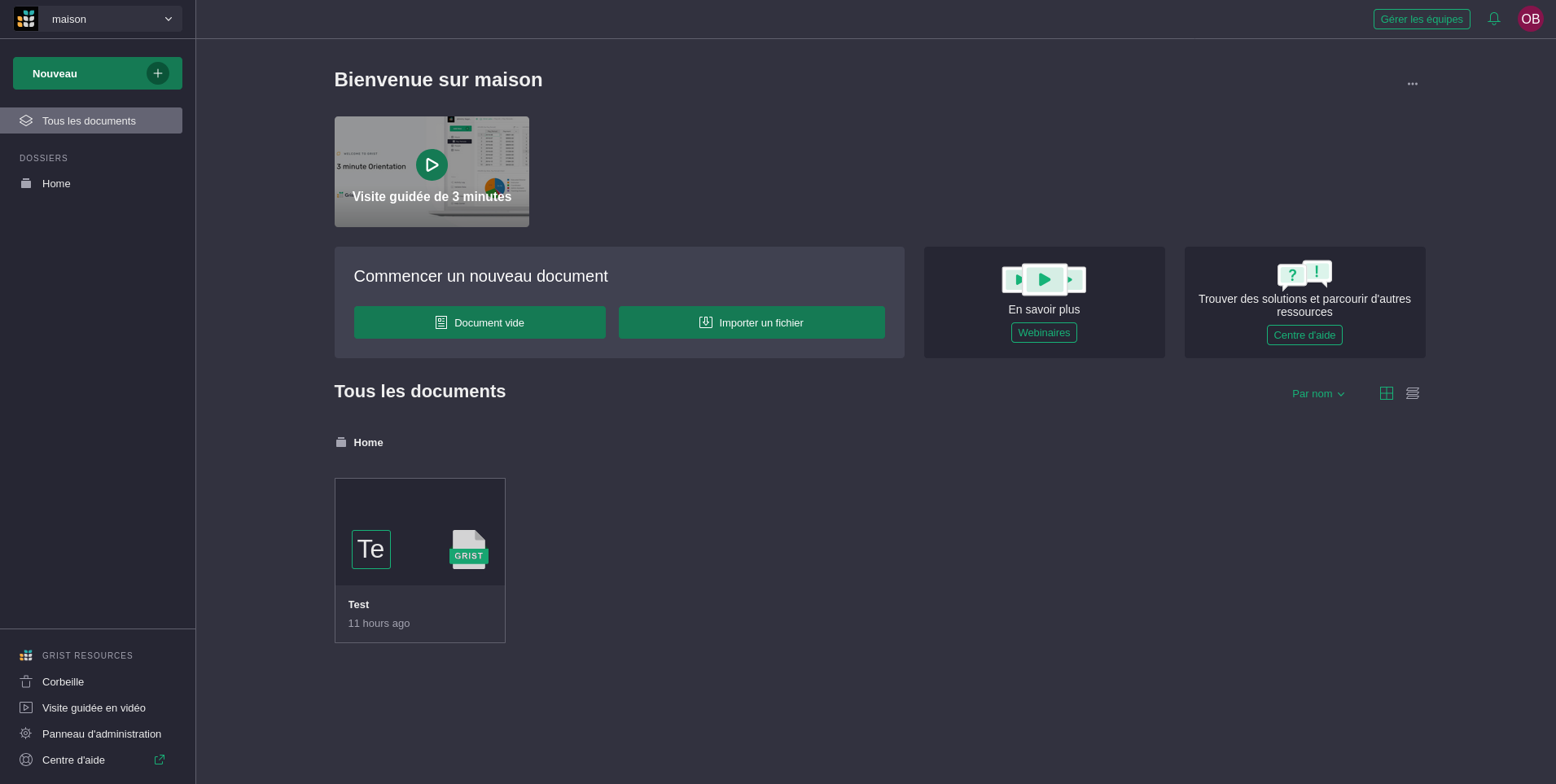Open Corbeille in the sidebar

coord(91,681)
